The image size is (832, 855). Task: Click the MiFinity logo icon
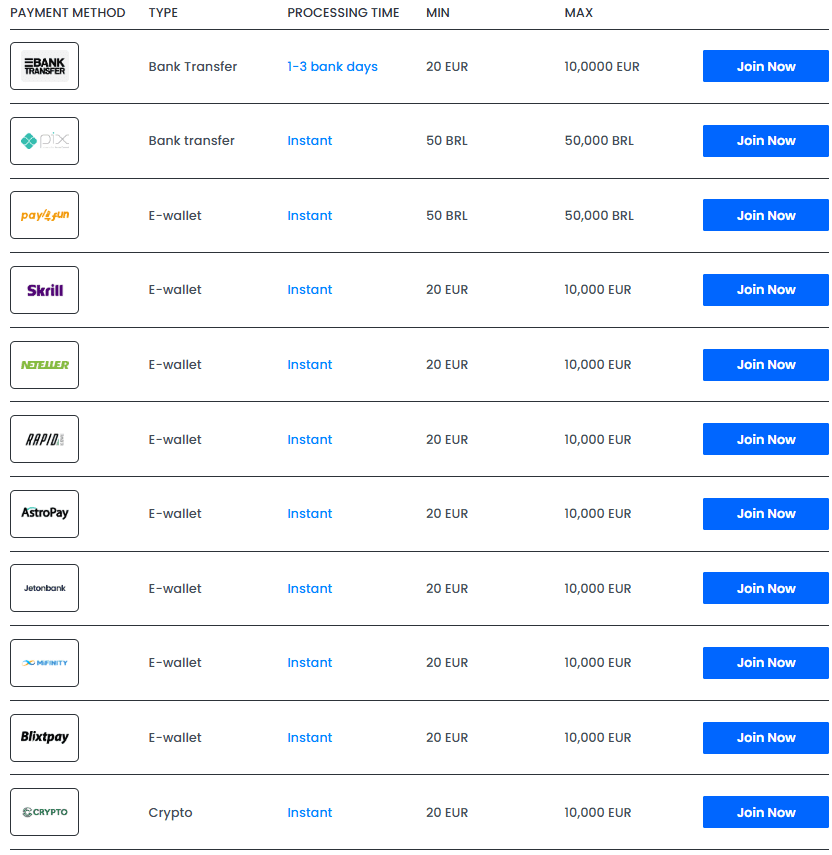(x=44, y=663)
